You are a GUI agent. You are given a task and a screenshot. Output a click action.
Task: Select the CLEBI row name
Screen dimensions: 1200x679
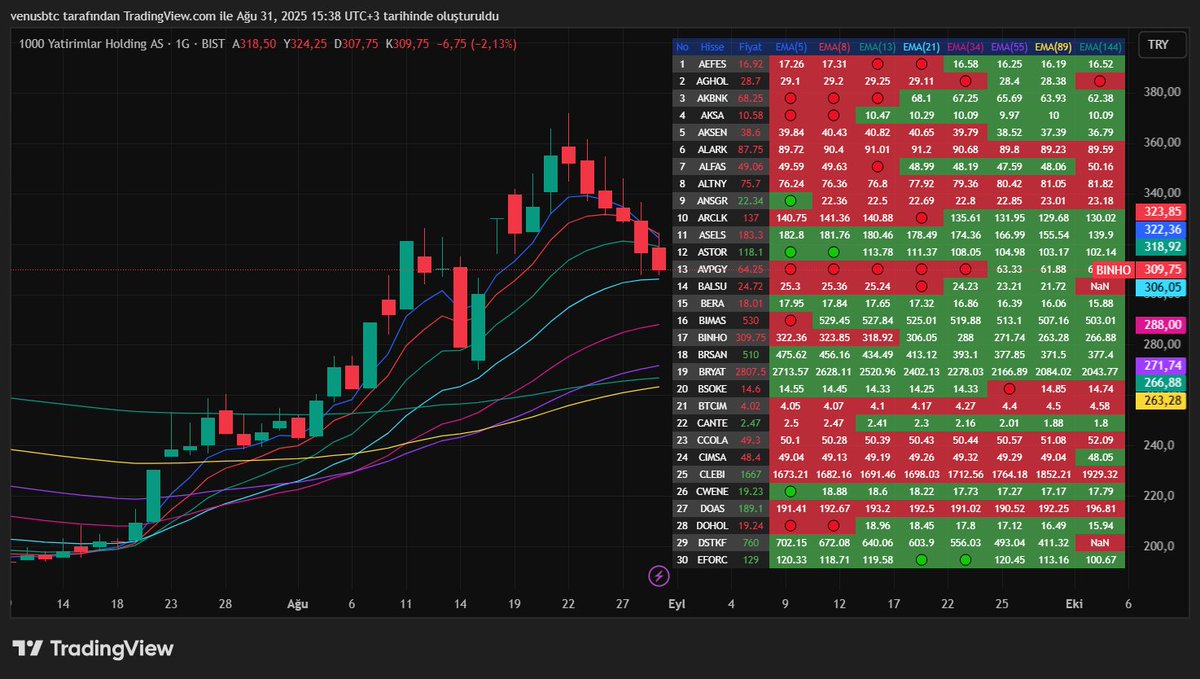(x=711, y=474)
